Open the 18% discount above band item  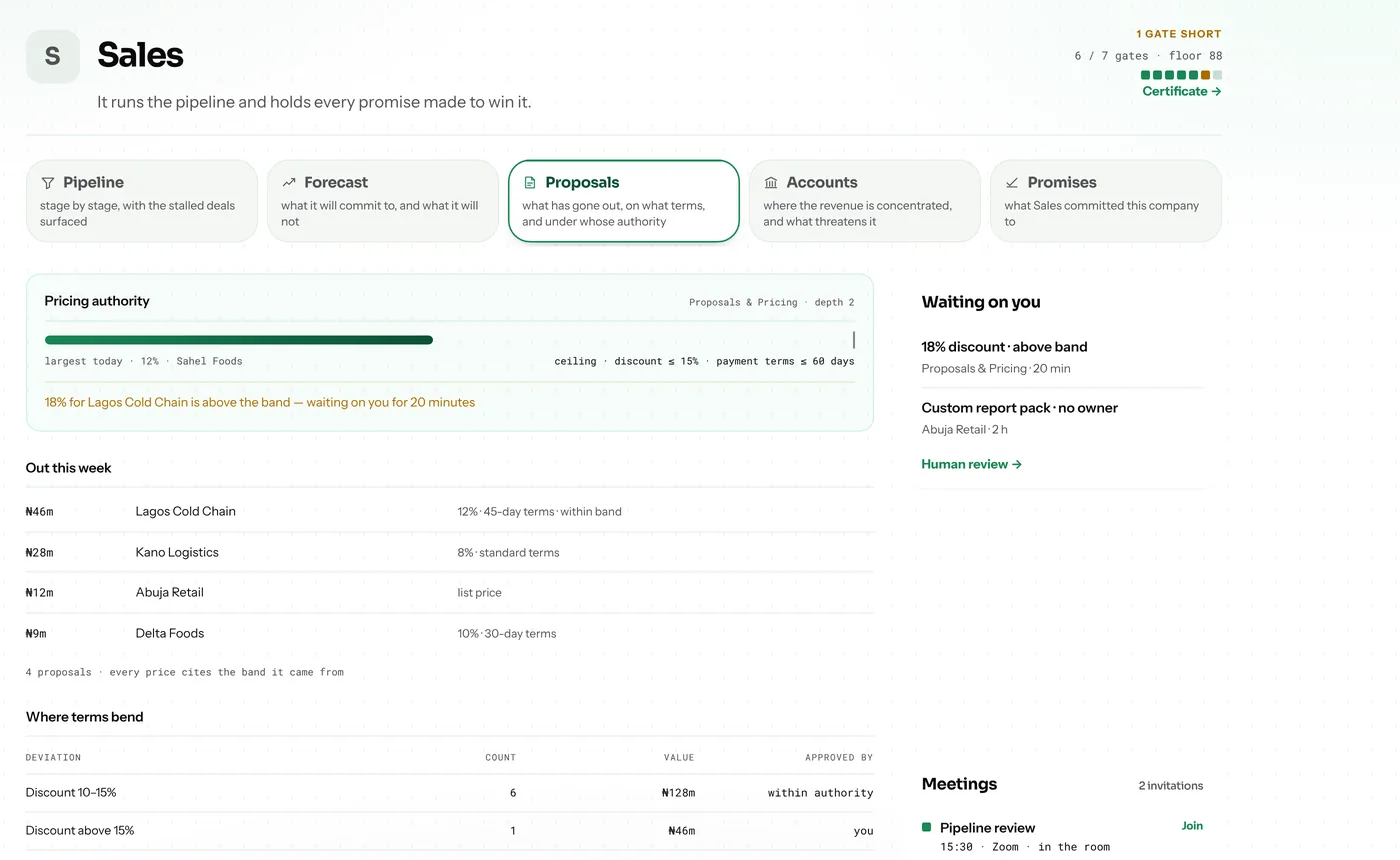pos(1062,357)
